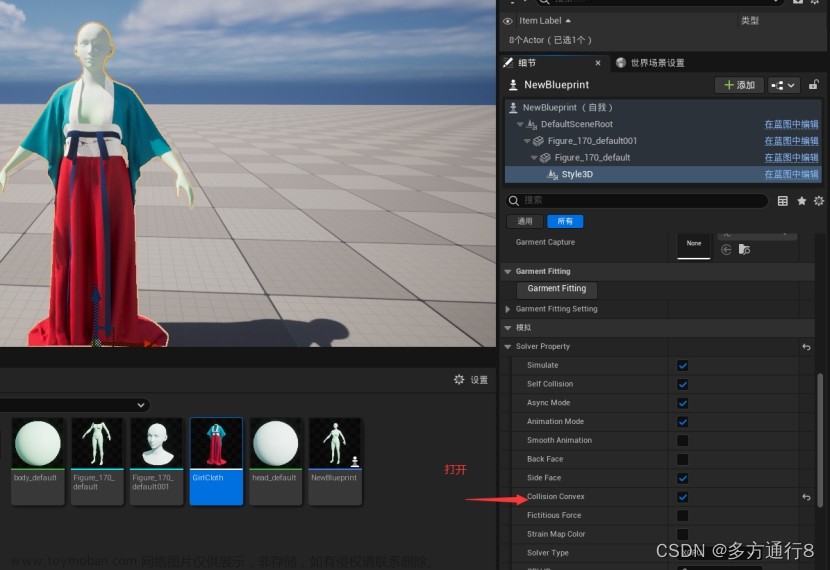Open content browser 设置 settings

471,379
